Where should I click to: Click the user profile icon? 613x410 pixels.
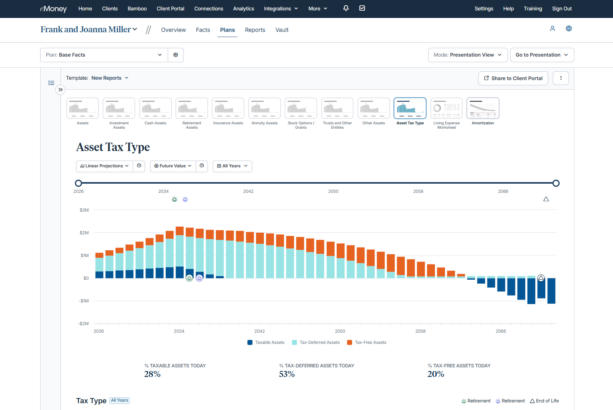point(552,29)
